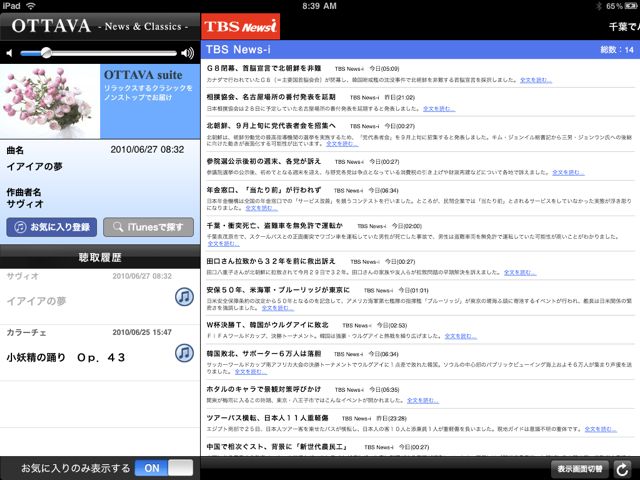Open 全文を読む link for 韓国敗北 article
640x480 pixels.
(x=251, y=372)
